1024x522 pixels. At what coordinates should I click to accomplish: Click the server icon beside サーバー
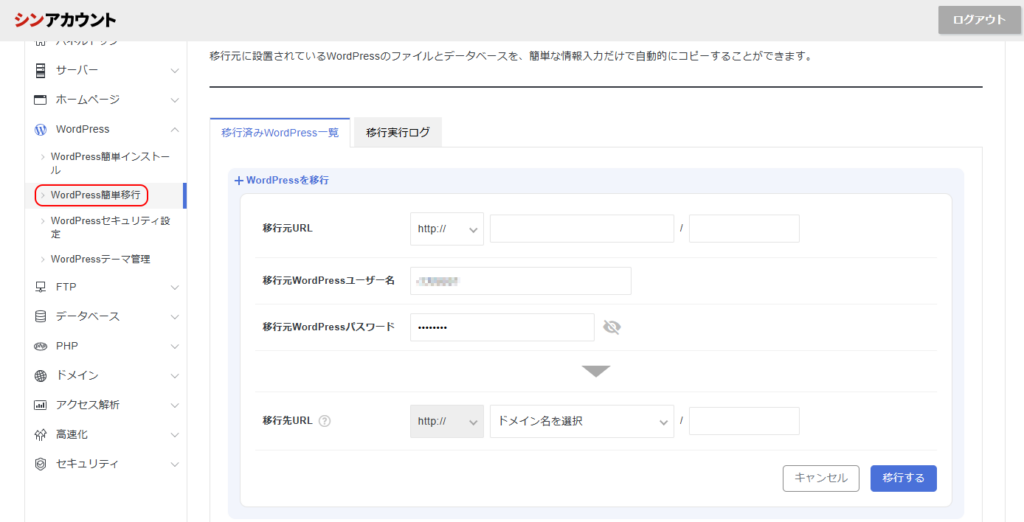click(x=40, y=70)
